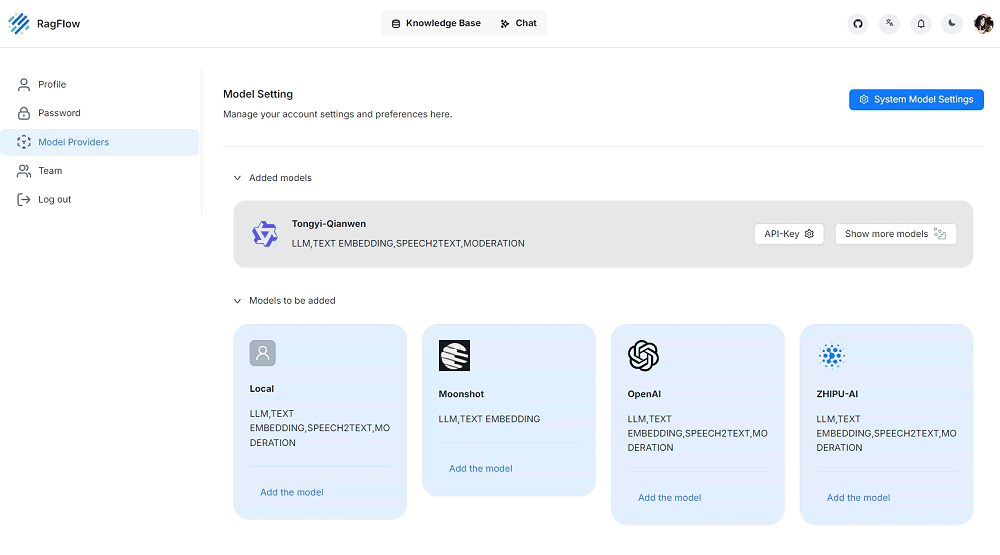The height and width of the screenshot is (555, 1000).
Task: Click 'Manage your account settings' description text
Action: tap(337, 114)
